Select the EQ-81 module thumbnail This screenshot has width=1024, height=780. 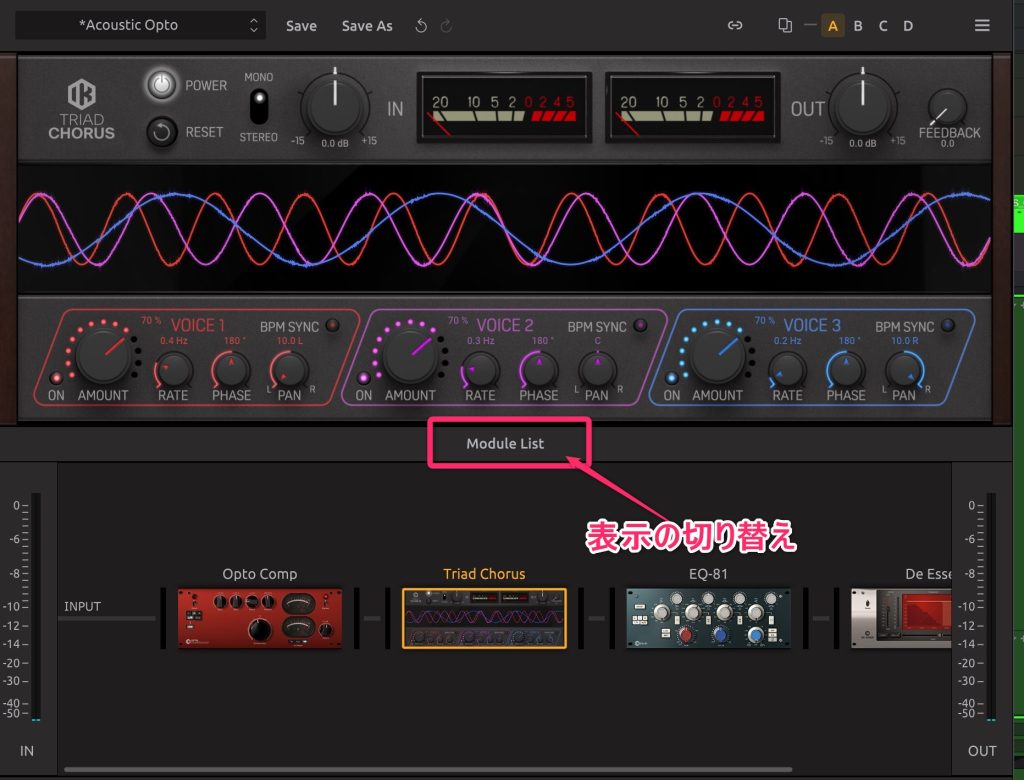(x=708, y=618)
